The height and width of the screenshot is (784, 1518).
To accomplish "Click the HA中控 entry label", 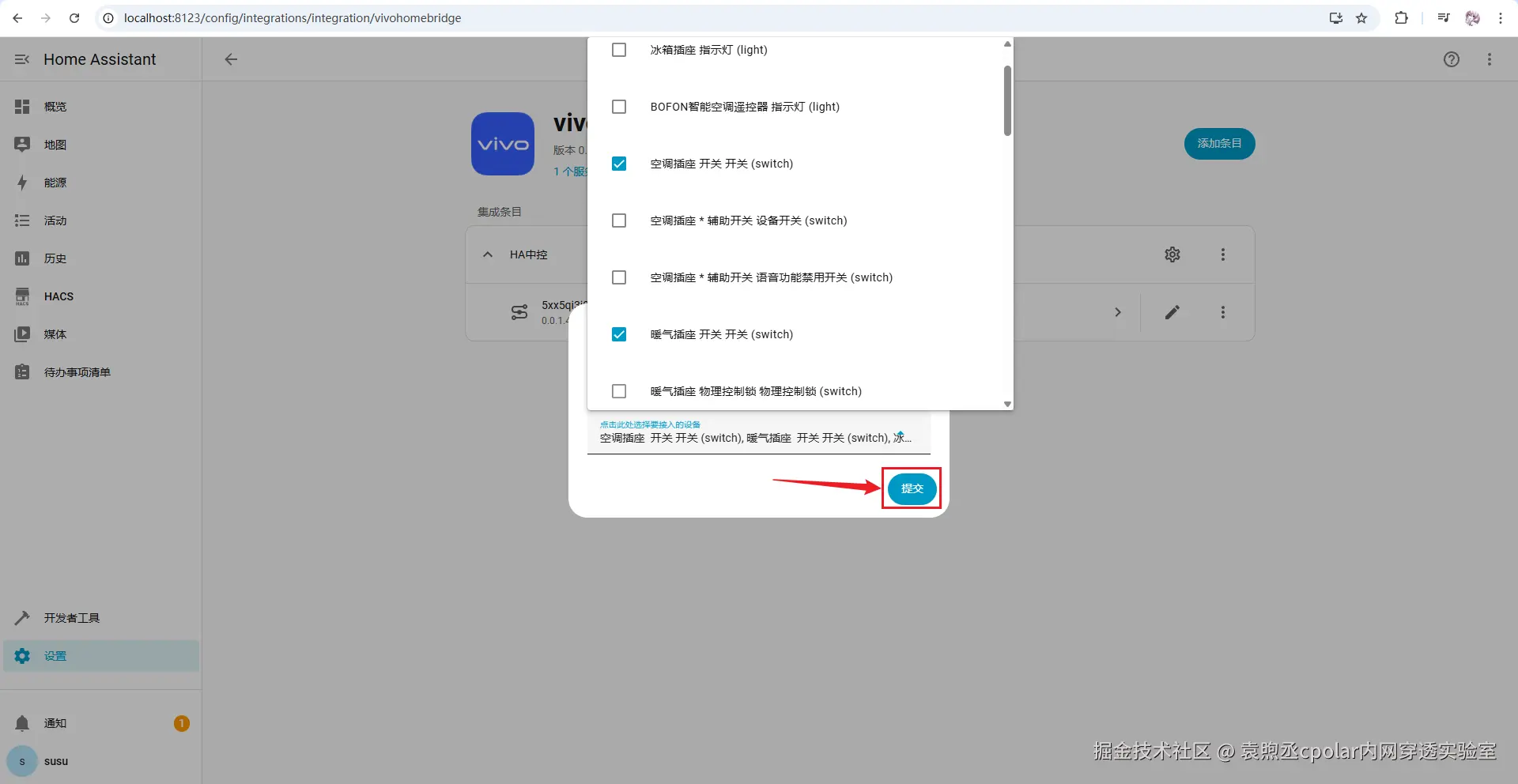I will [529, 254].
